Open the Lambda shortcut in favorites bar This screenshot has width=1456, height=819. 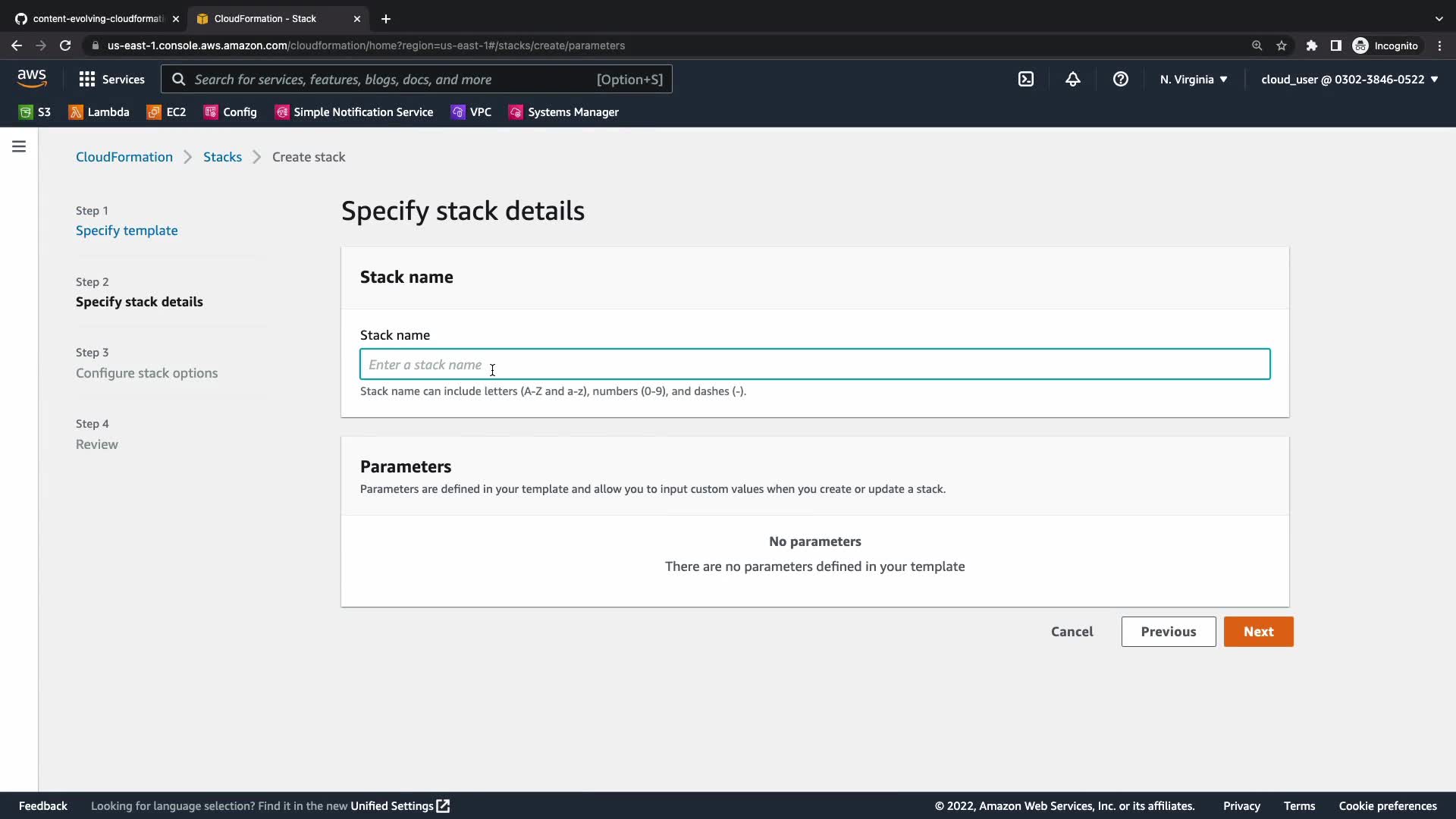coord(99,112)
